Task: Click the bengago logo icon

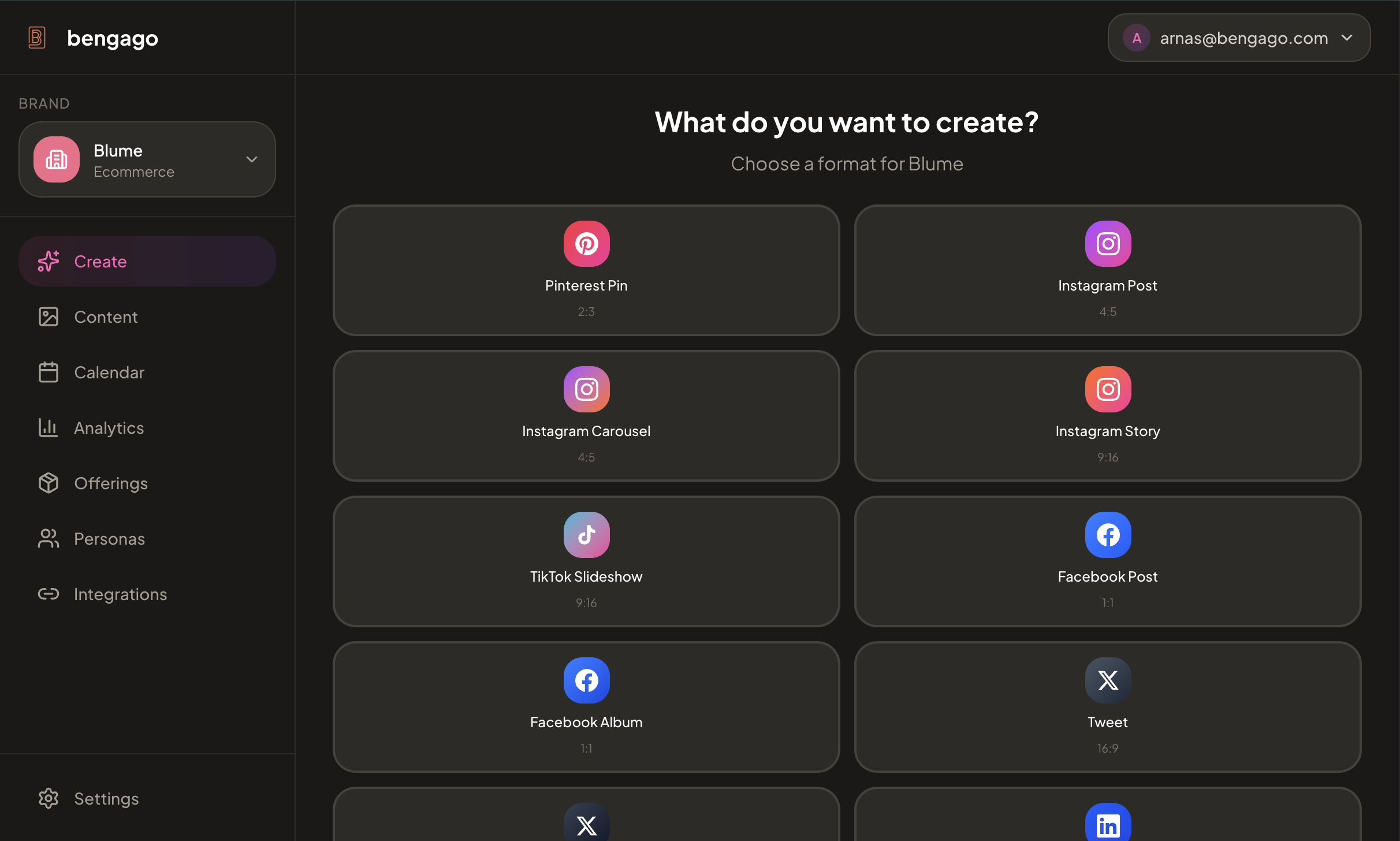Action: click(x=37, y=38)
